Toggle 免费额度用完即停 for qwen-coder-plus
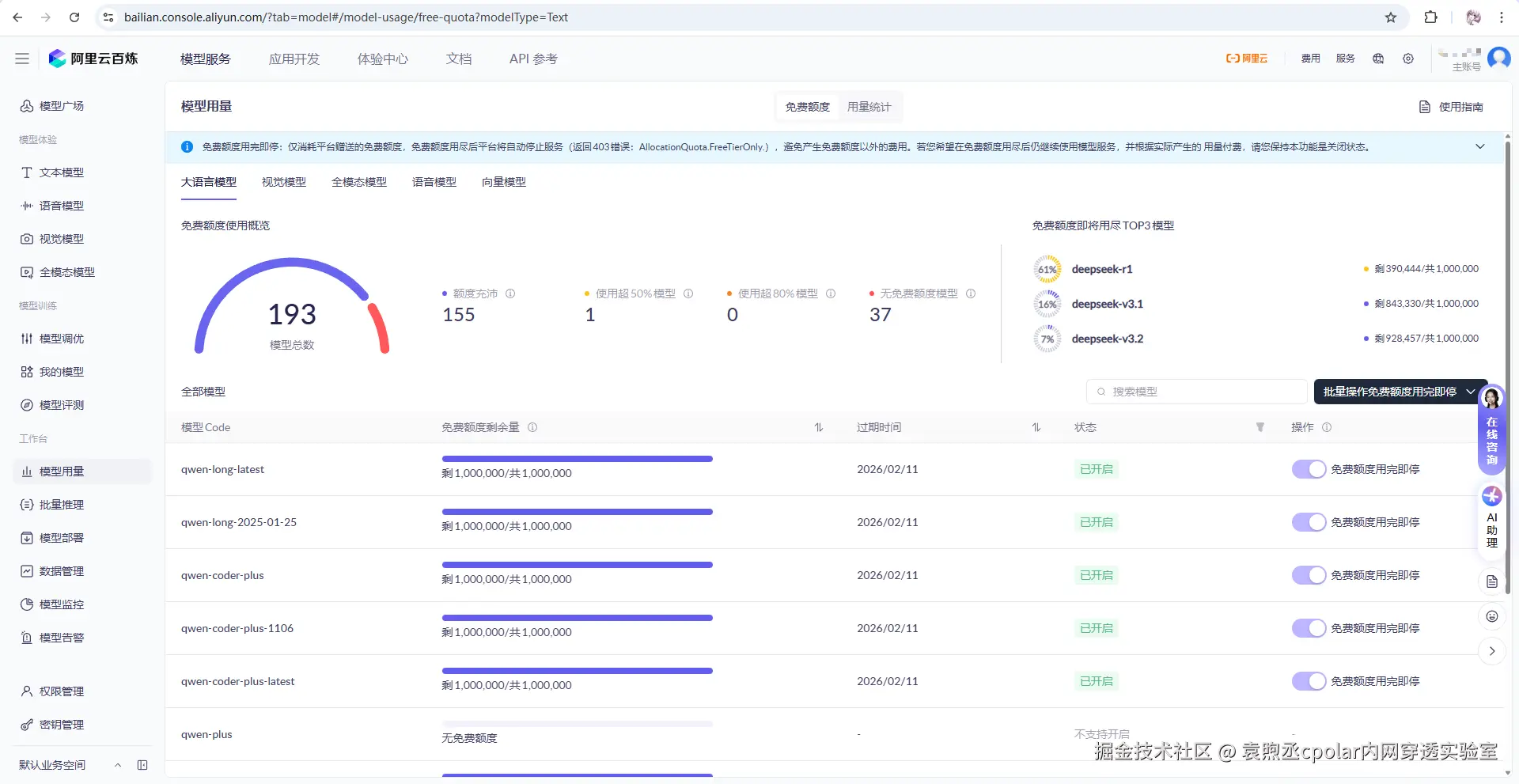 pyautogui.click(x=1309, y=575)
